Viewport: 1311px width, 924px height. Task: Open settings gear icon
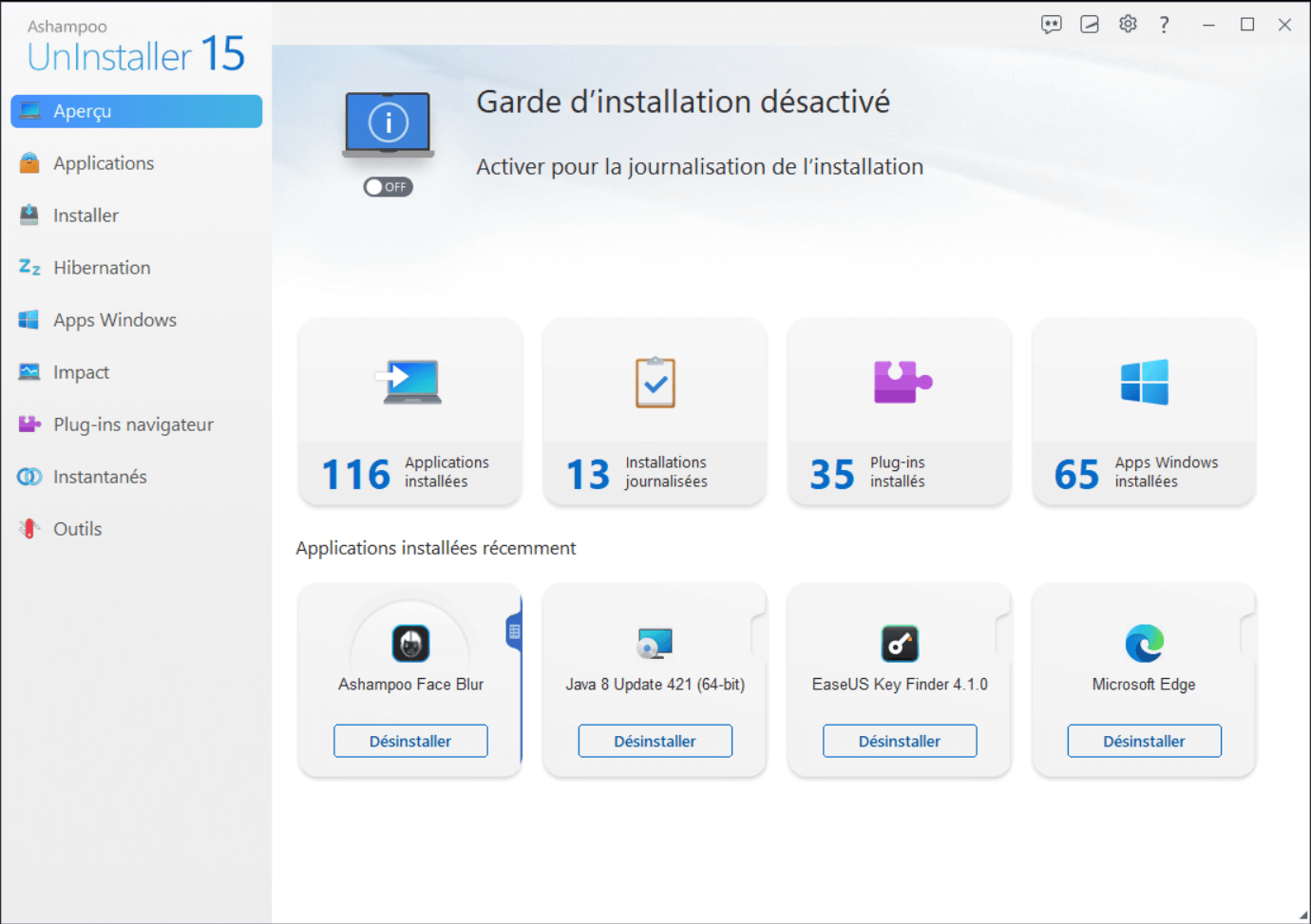pyautogui.click(x=1128, y=25)
